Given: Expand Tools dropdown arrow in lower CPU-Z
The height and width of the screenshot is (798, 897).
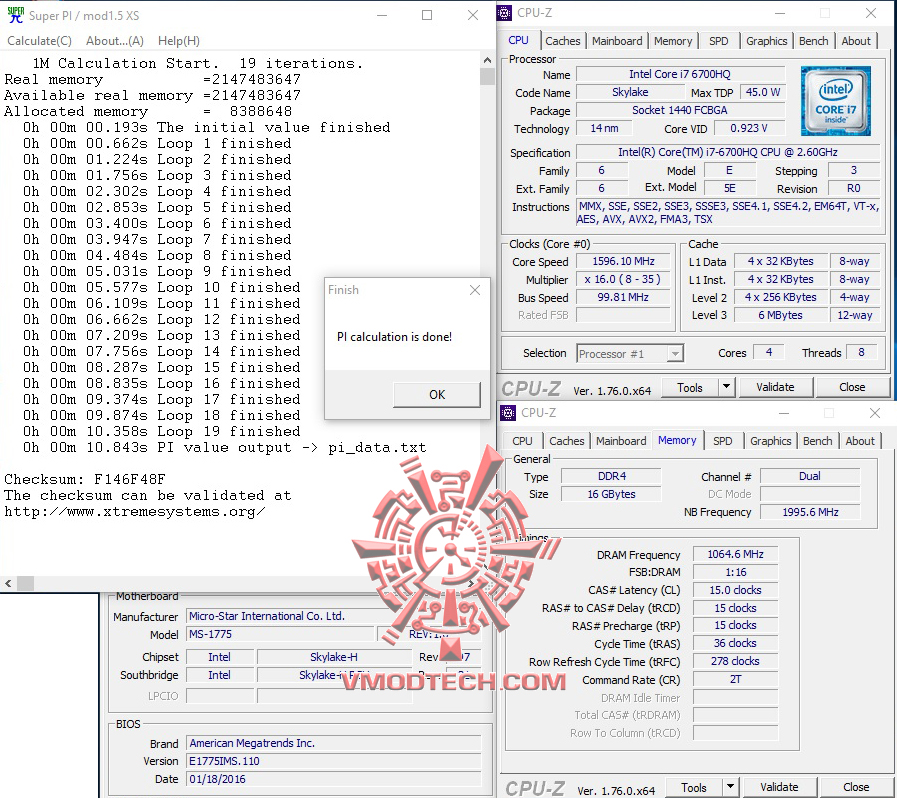Looking at the screenshot, I should pos(730,788).
